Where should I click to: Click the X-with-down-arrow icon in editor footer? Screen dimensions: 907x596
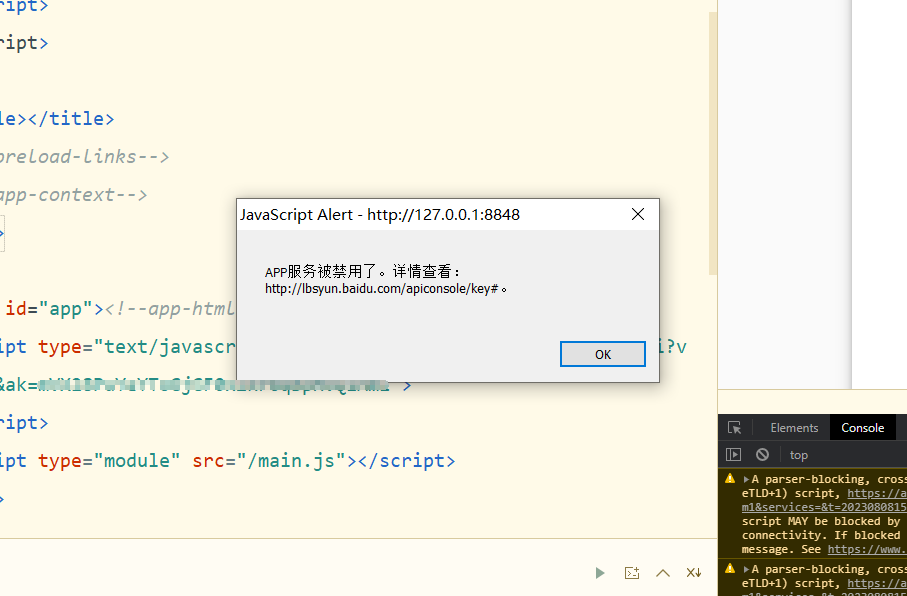click(694, 573)
